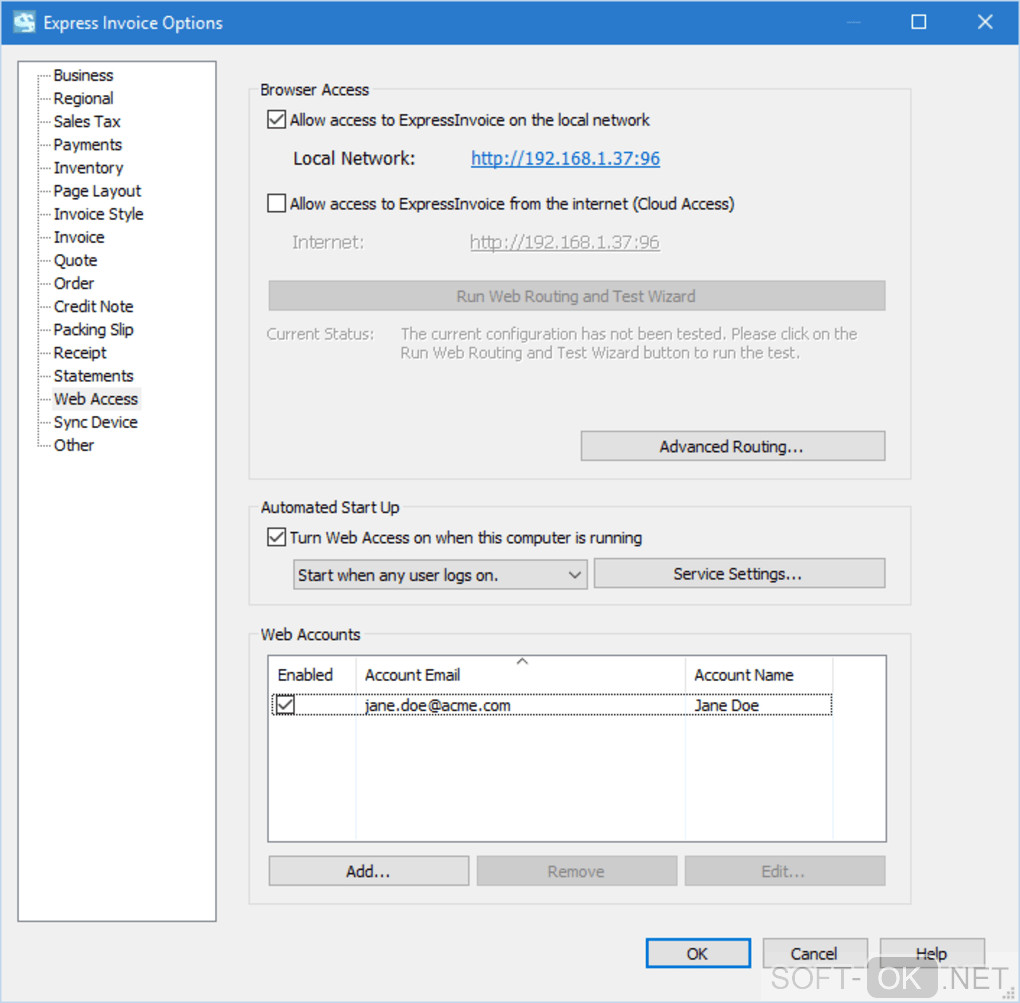Open Payments options

[88, 144]
